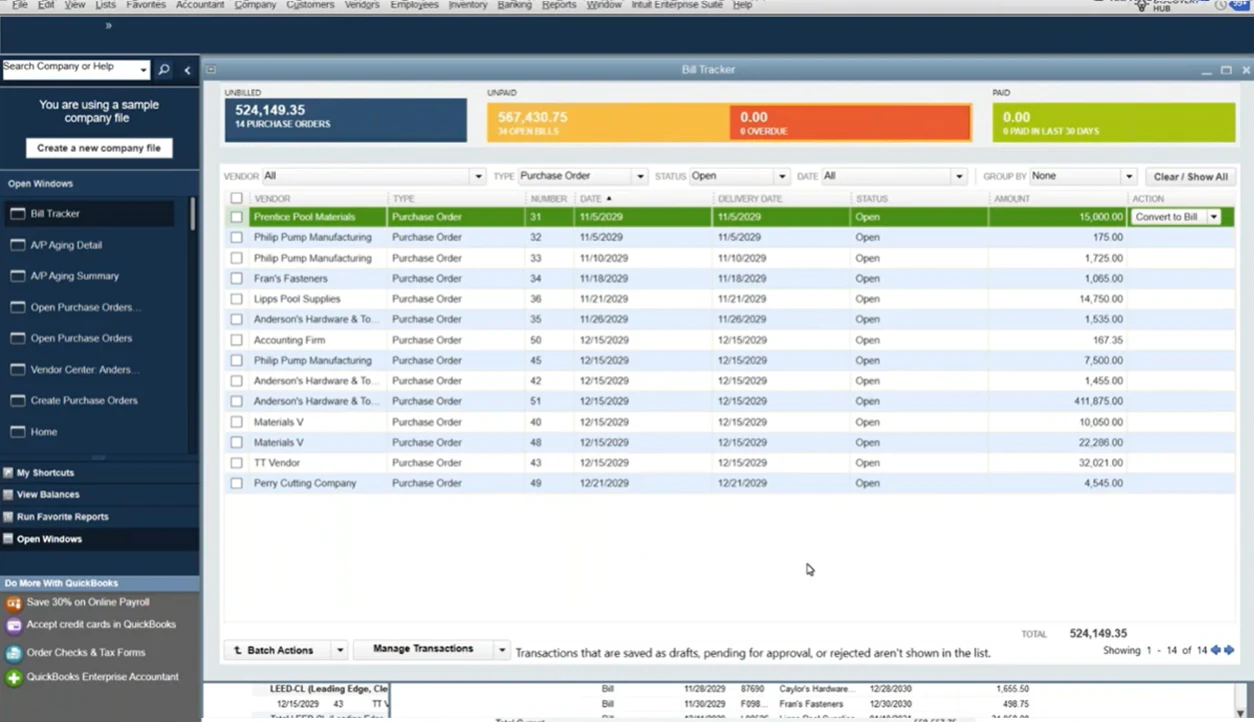Open the Group By dropdown

[1128, 177]
